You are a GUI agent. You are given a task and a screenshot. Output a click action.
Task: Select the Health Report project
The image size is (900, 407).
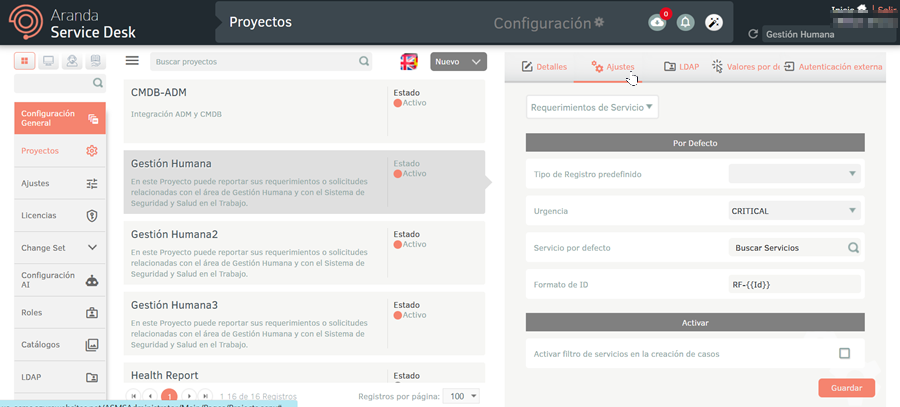point(304,374)
